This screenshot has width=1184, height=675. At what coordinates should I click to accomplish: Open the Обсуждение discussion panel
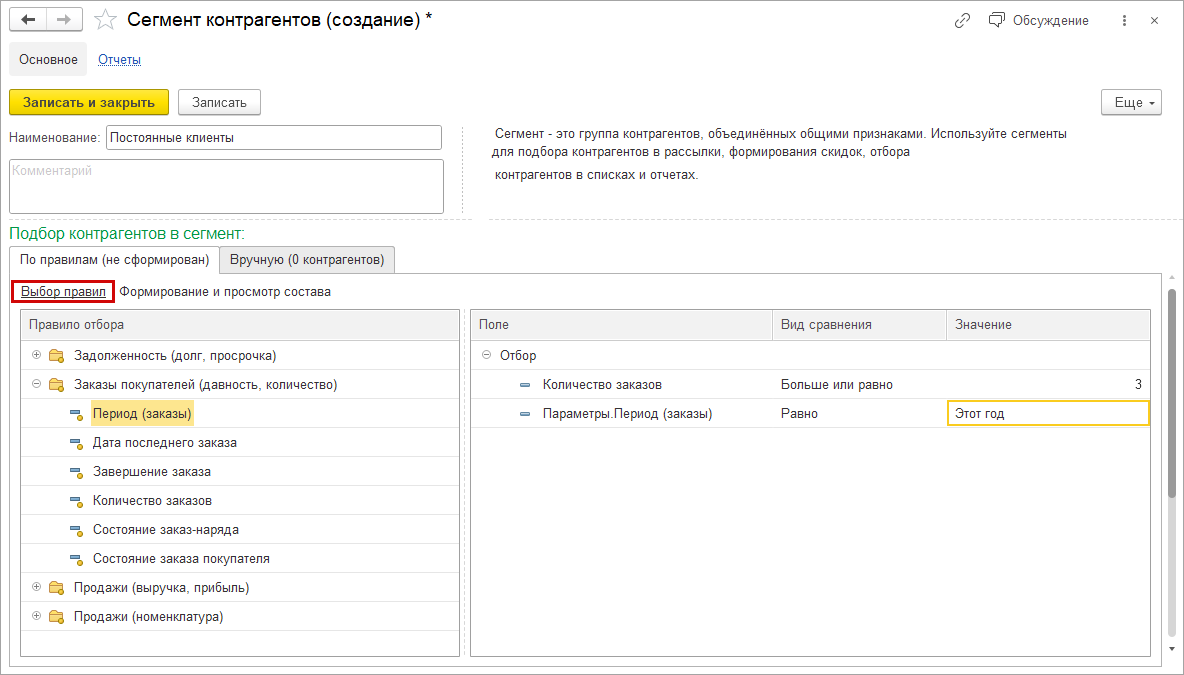tap(1038, 20)
